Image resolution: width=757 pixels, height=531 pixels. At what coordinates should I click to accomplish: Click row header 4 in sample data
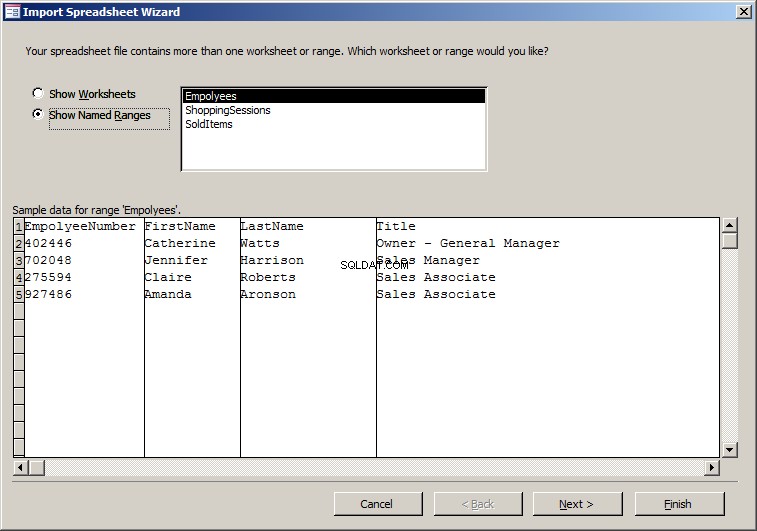[x=19, y=277]
